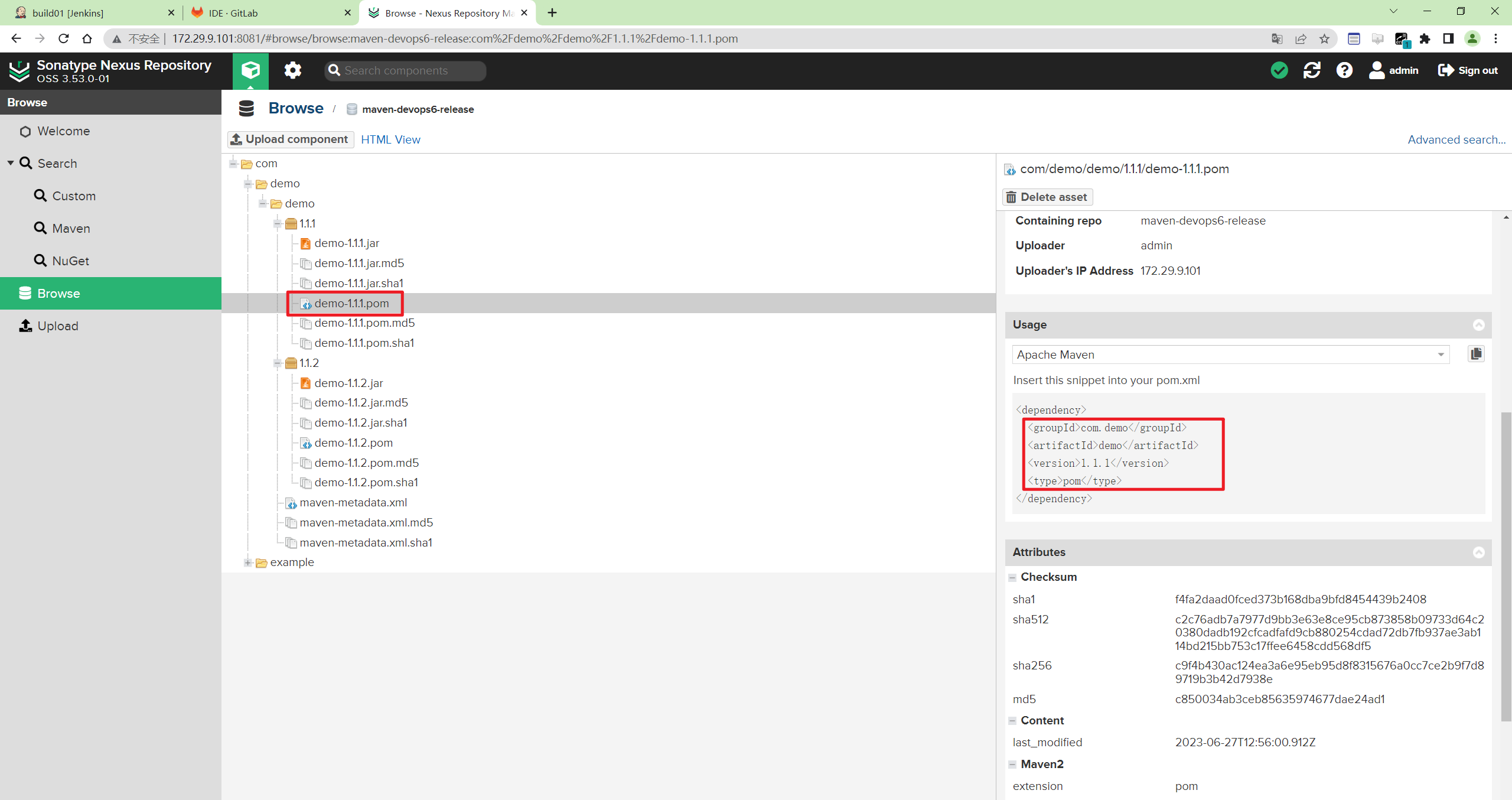Screen dimensions: 1512x800
Task: Expand the example folder in file tree
Action: 248,562
